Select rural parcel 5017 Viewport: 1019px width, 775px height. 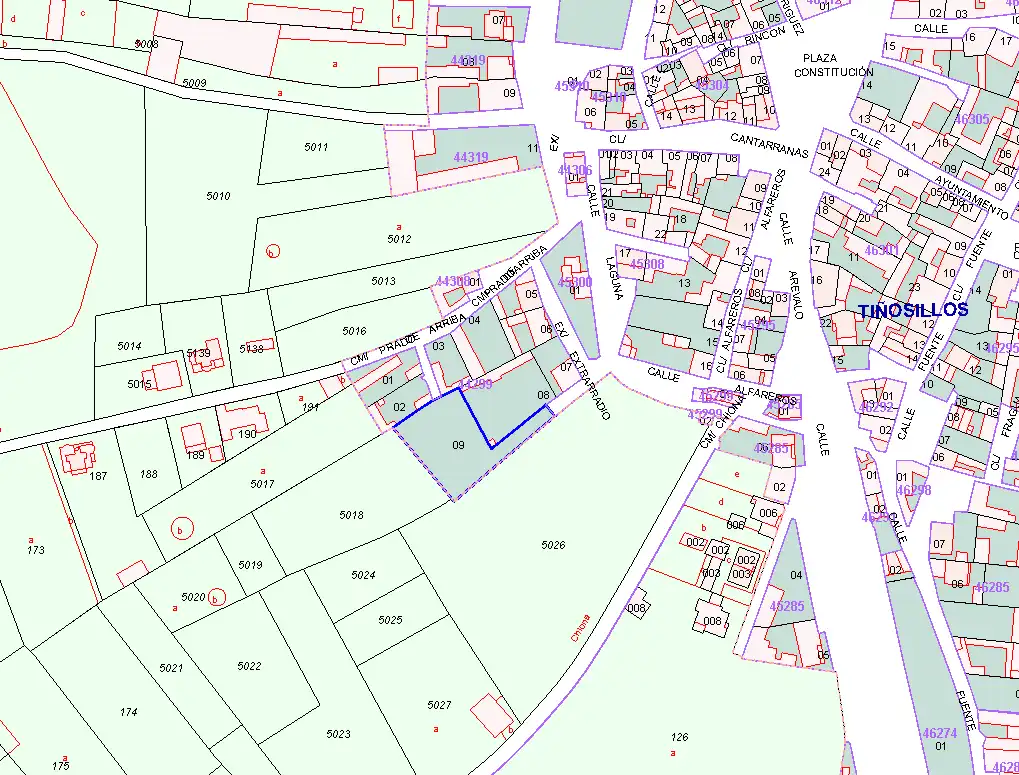263,484
